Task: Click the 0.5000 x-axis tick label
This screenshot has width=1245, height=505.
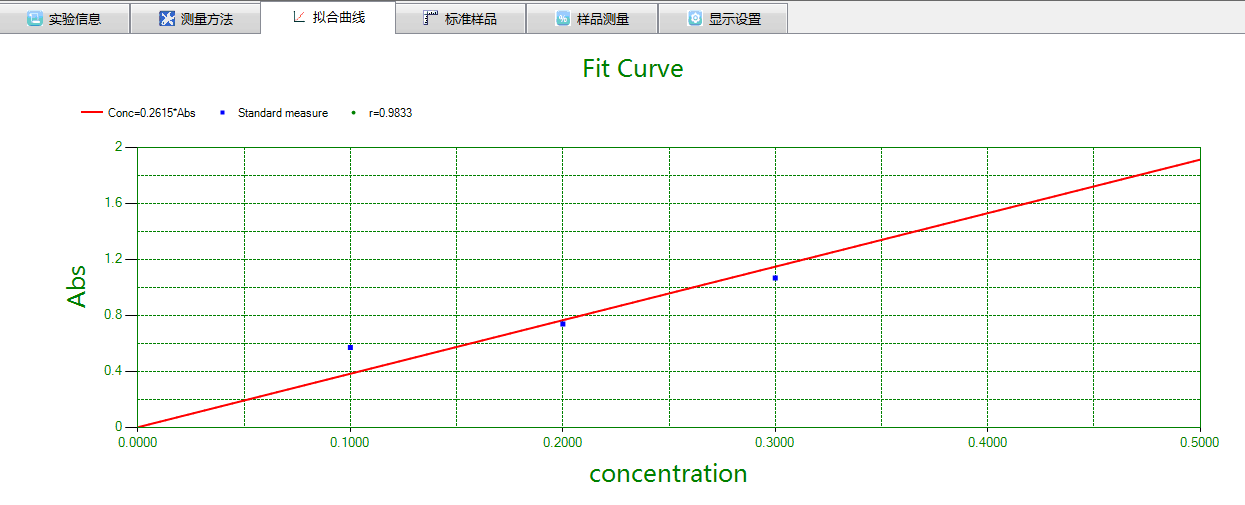Action: tap(1199, 440)
